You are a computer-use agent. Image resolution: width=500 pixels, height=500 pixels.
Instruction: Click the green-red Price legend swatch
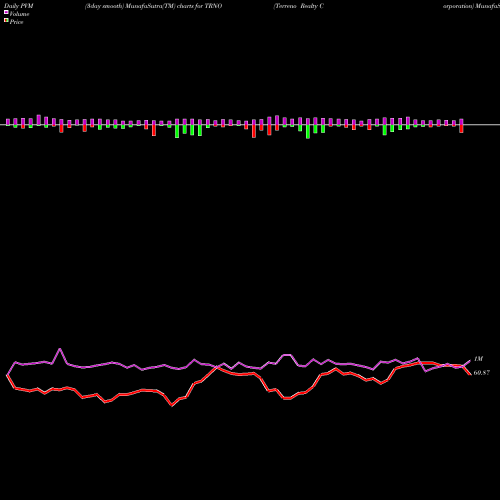[x=6, y=21]
